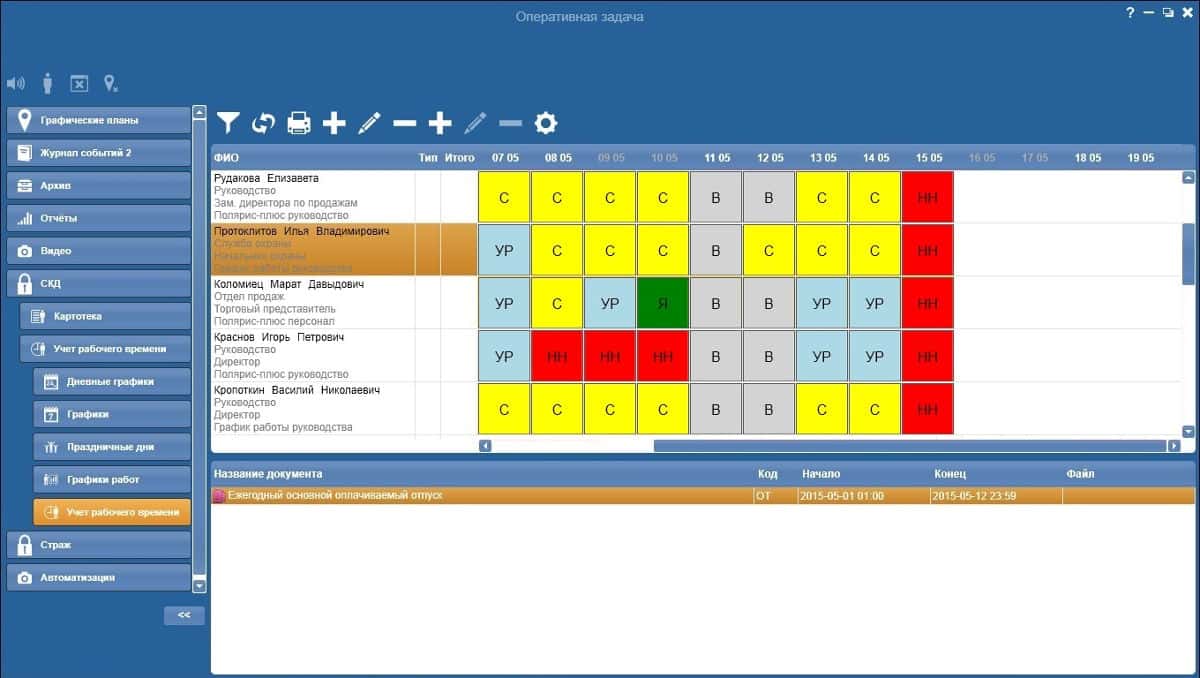Open Картотека in the sidebar
The image size is (1200, 678).
click(105, 316)
